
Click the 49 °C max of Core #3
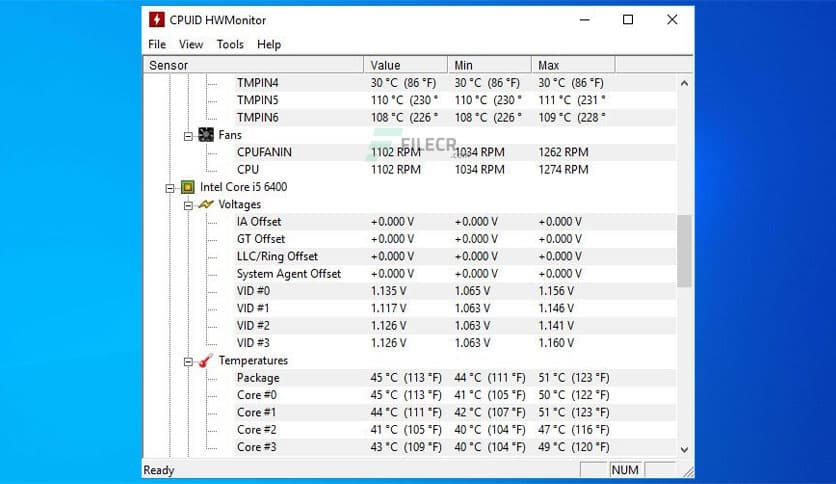tap(574, 447)
